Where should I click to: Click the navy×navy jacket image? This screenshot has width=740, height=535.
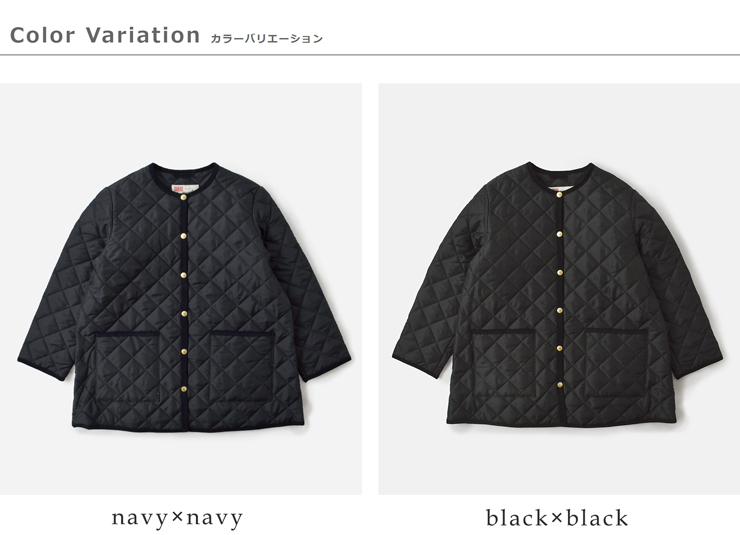tap(181, 289)
